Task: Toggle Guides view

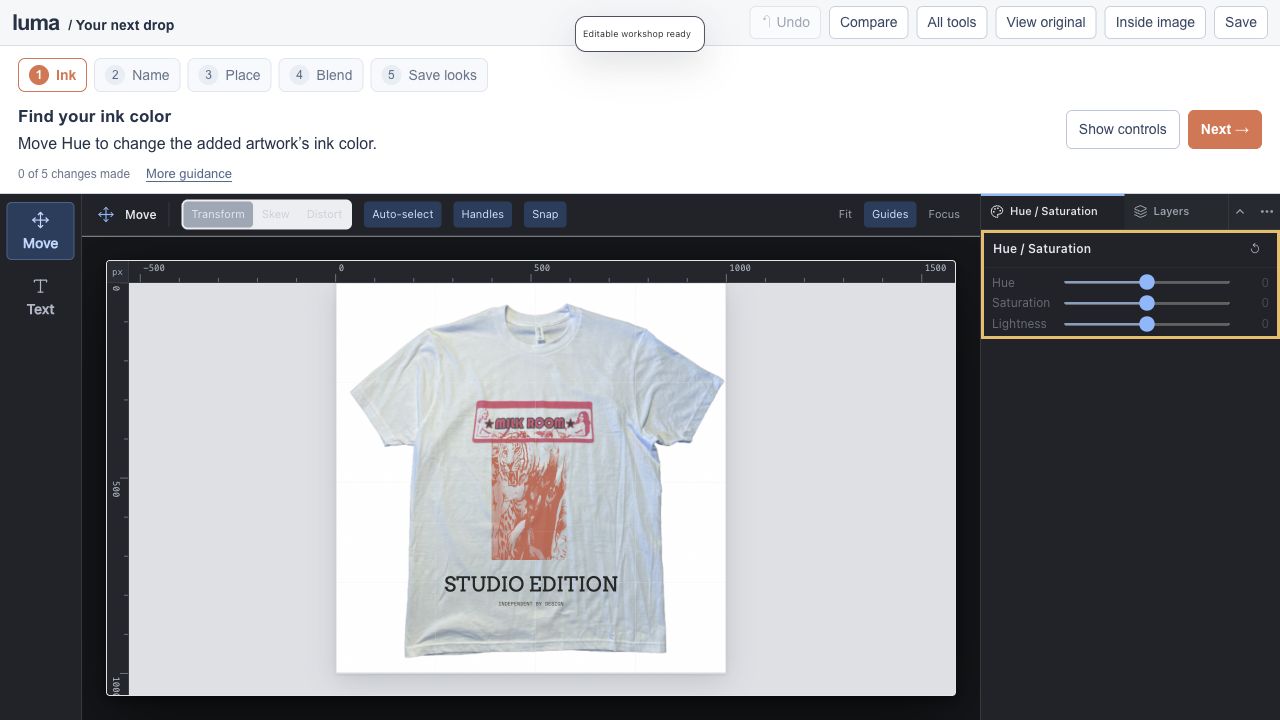Action: pos(890,214)
